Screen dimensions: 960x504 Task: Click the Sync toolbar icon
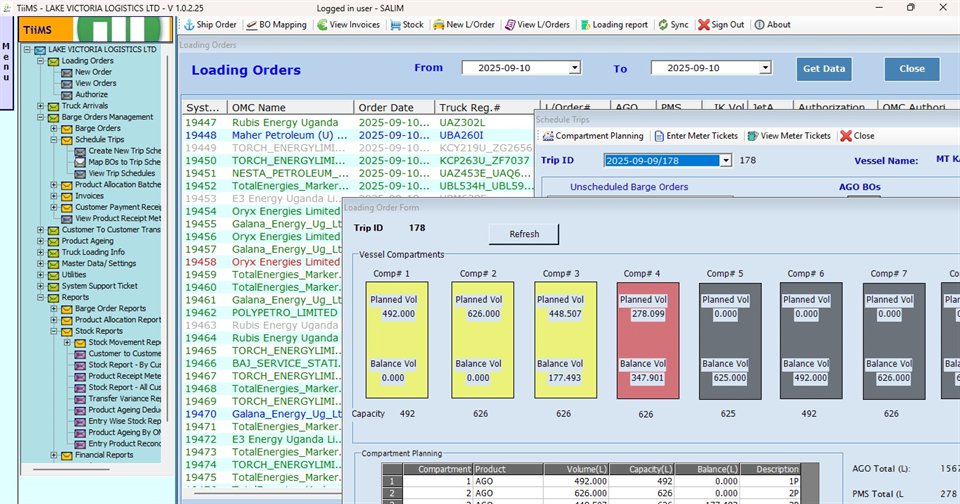pyautogui.click(x=663, y=24)
